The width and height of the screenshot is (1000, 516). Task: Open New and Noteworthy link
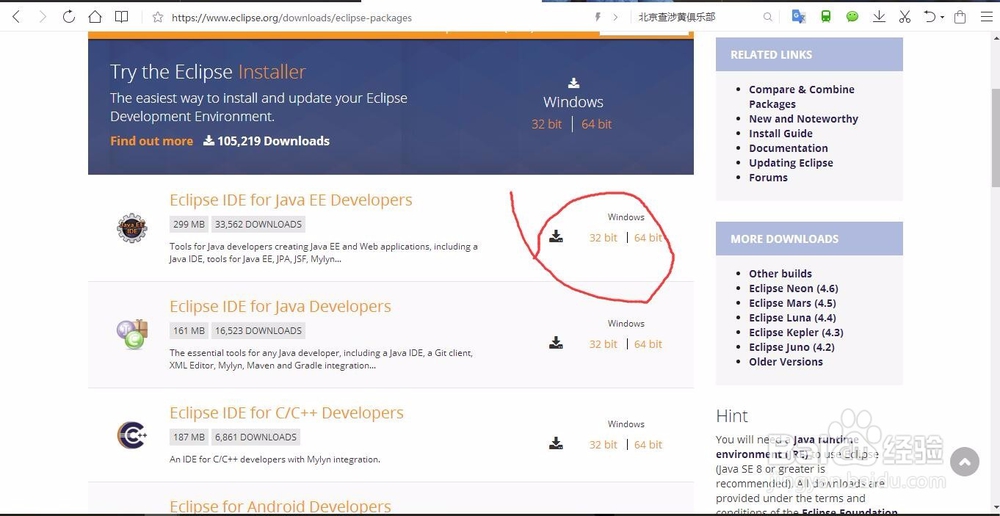[803, 119]
